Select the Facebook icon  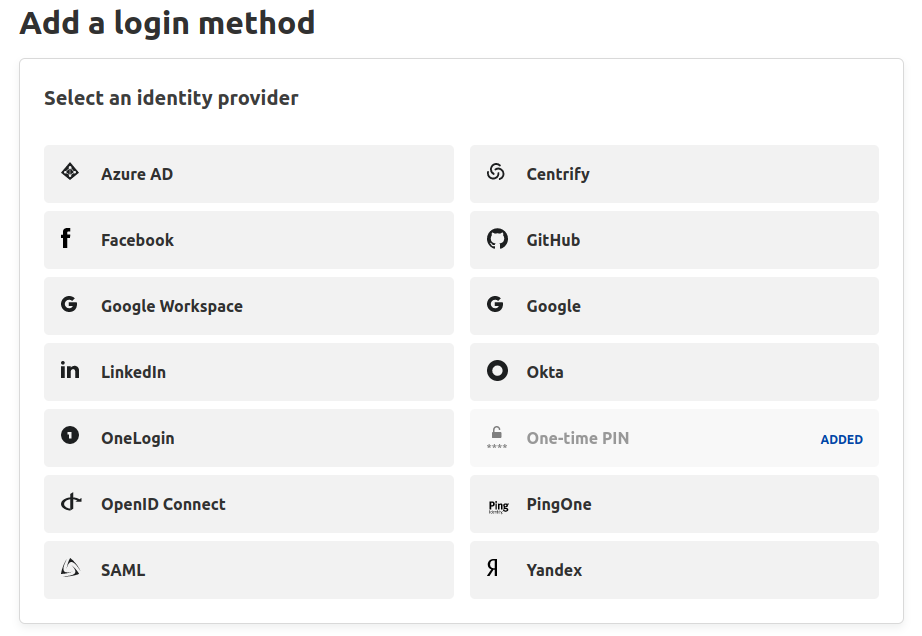pyautogui.click(x=67, y=238)
